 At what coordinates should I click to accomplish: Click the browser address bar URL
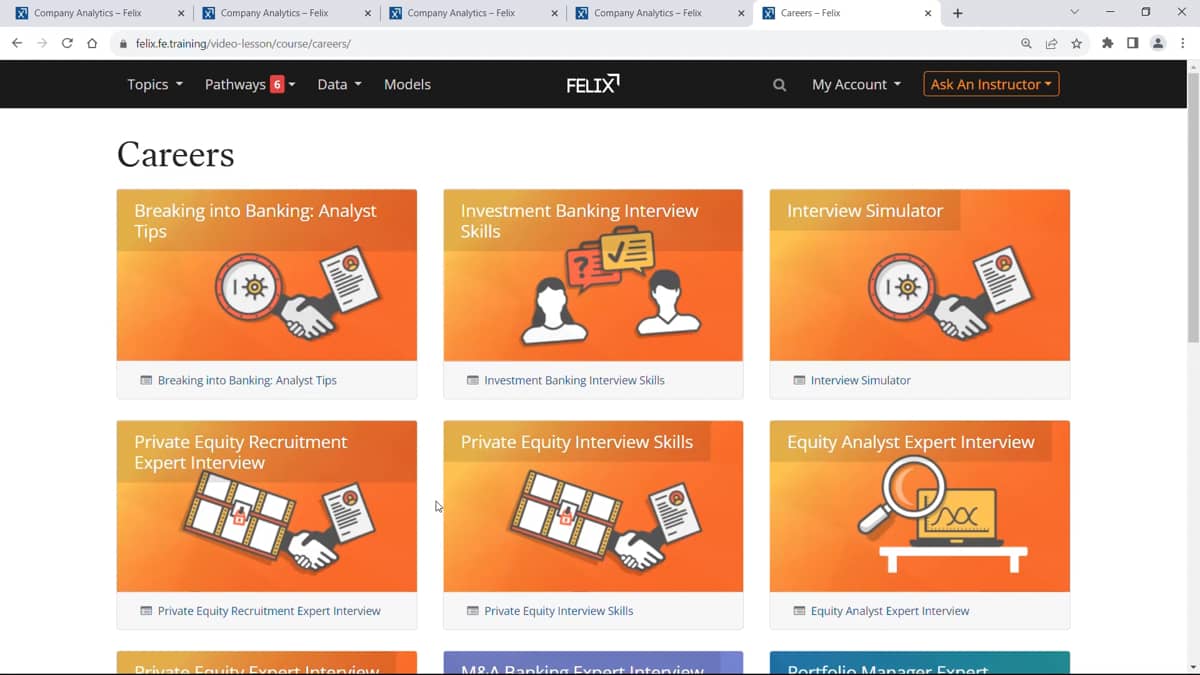(243, 44)
